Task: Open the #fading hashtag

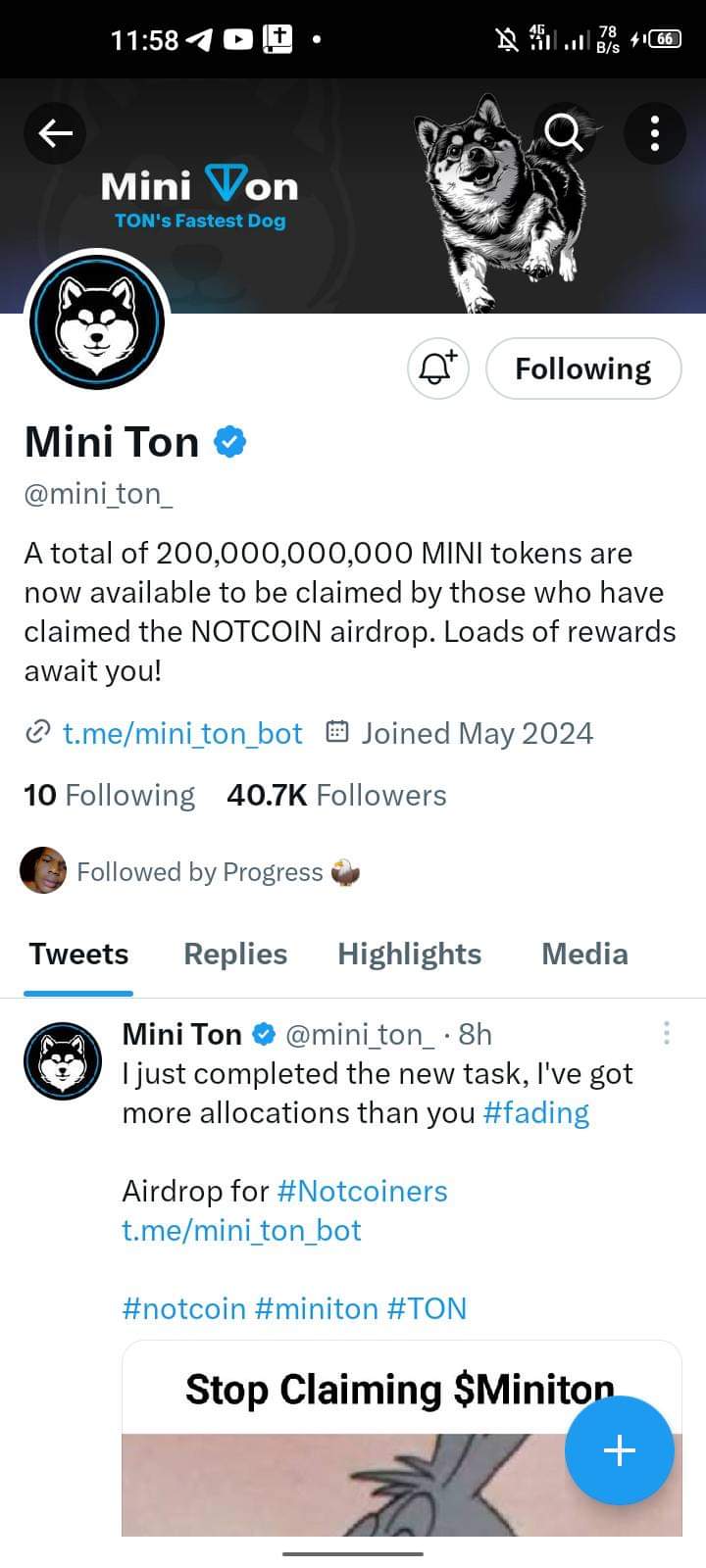Action: [536, 1112]
